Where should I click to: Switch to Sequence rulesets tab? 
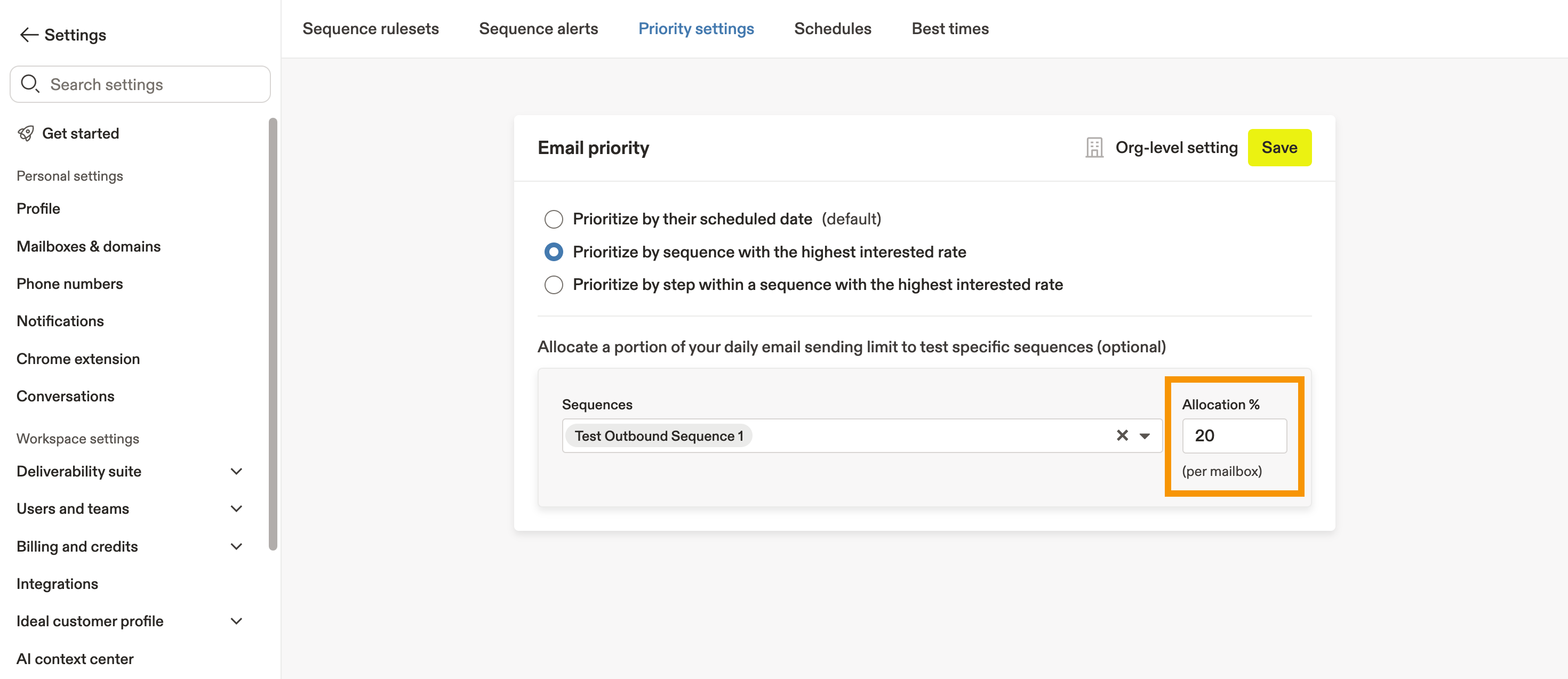click(x=370, y=29)
